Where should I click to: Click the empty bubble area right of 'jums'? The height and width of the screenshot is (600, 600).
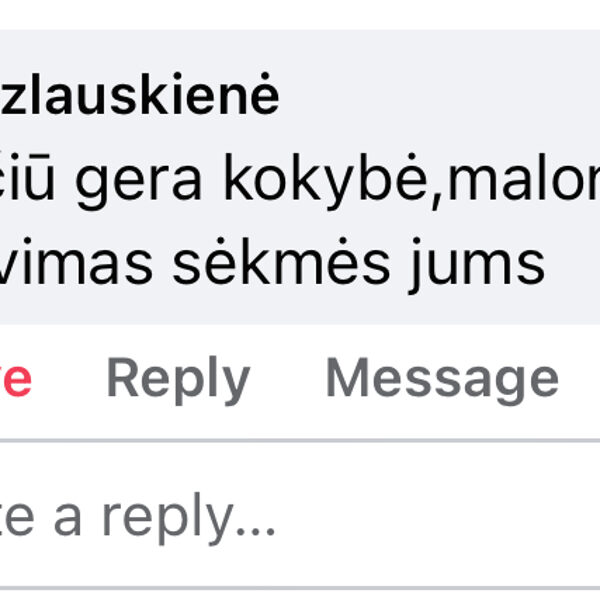tap(572, 264)
